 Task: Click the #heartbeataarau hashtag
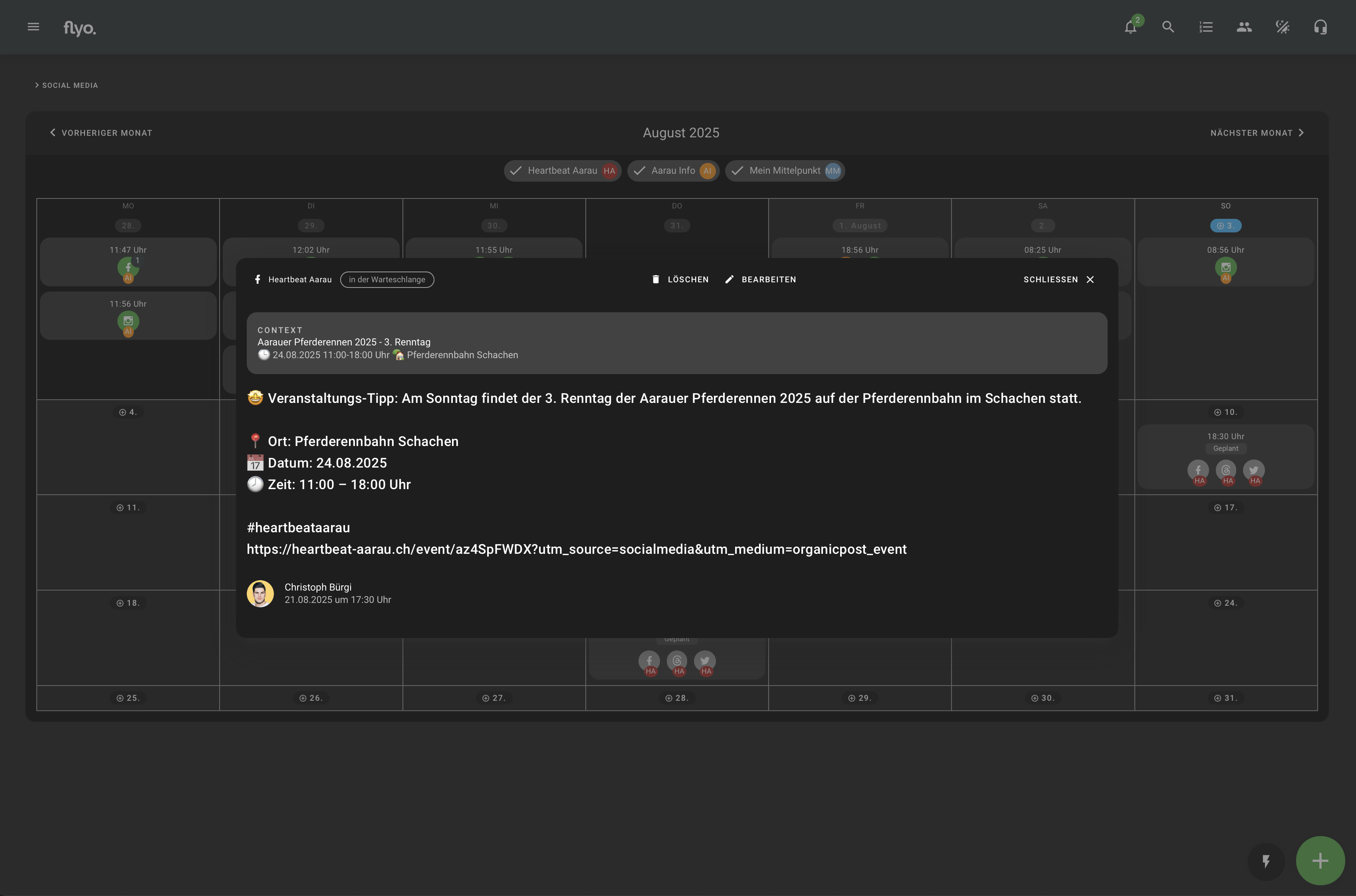(x=298, y=527)
